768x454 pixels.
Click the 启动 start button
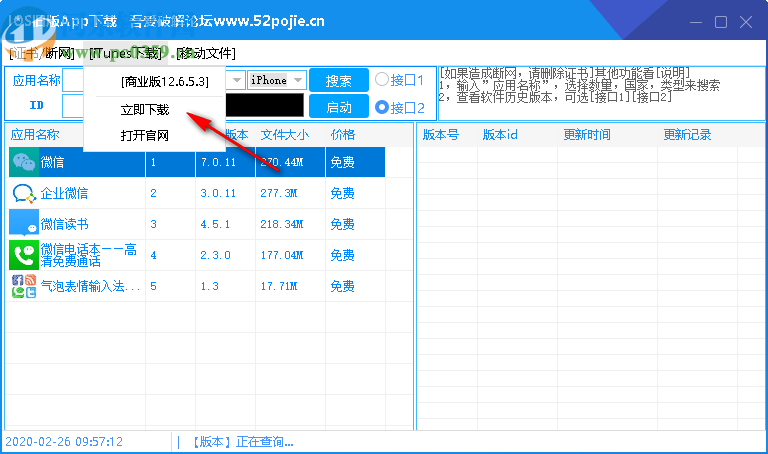(339, 107)
